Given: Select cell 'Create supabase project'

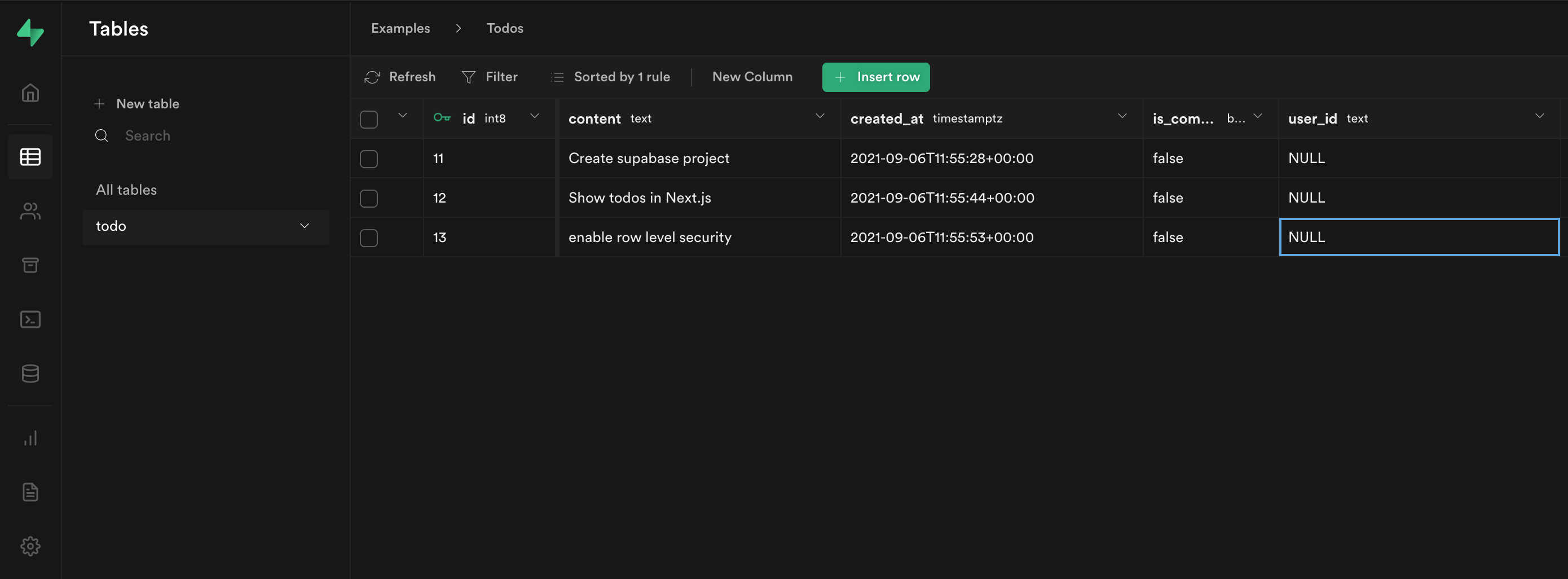Looking at the screenshot, I should [x=699, y=159].
